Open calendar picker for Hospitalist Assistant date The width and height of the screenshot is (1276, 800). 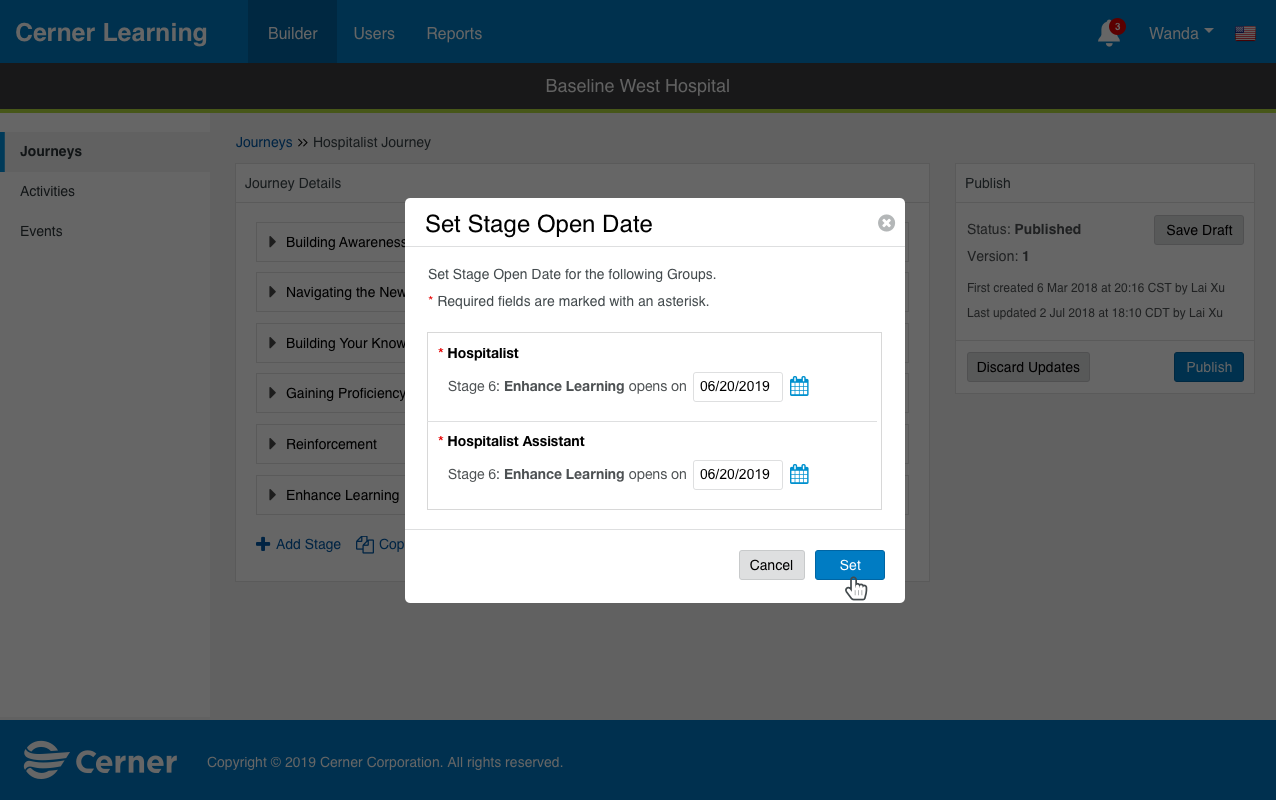pyautogui.click(x=799, y=474)
